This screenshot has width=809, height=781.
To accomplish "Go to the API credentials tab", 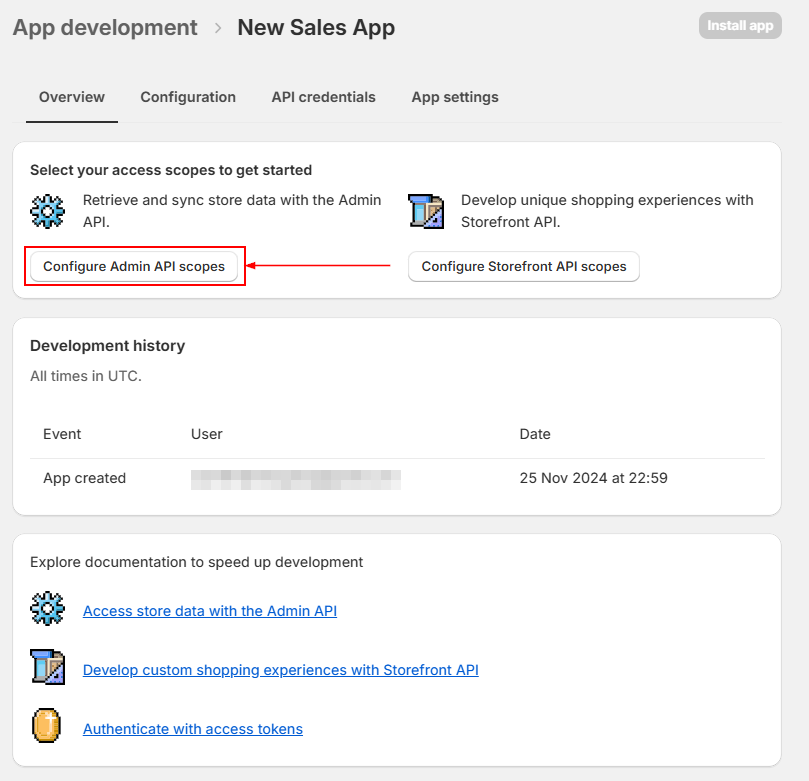I will [x=323, y=97].
